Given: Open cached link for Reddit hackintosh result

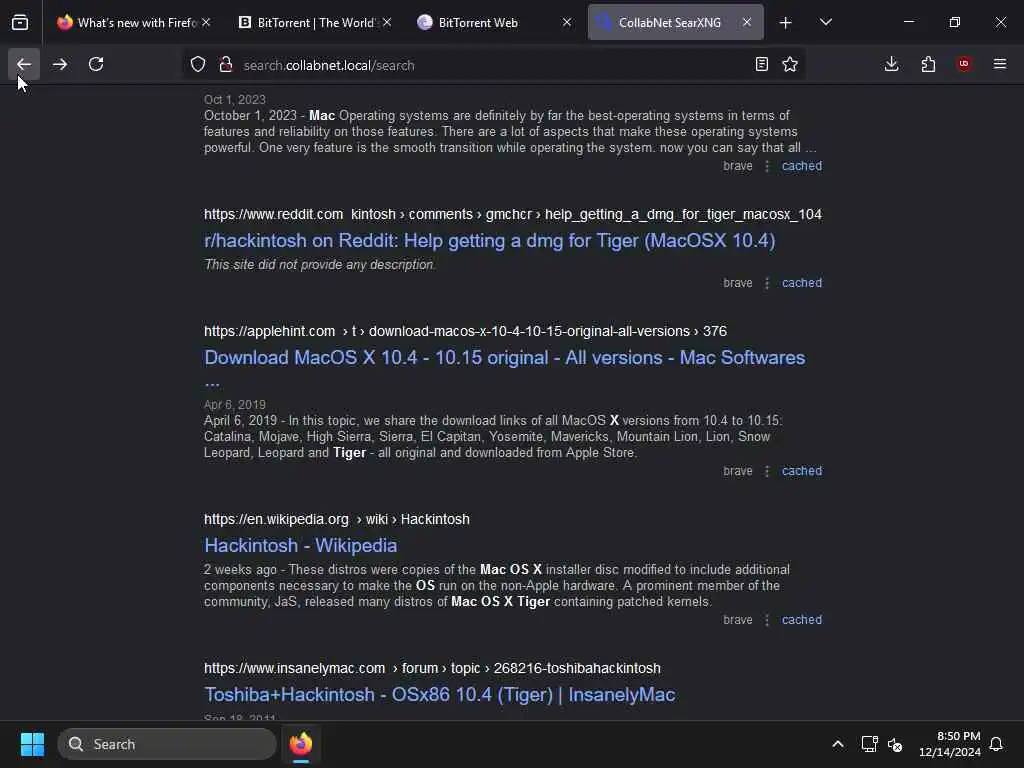Looking at the screenshot, I should pyautogui.click(x=802, y=283).
